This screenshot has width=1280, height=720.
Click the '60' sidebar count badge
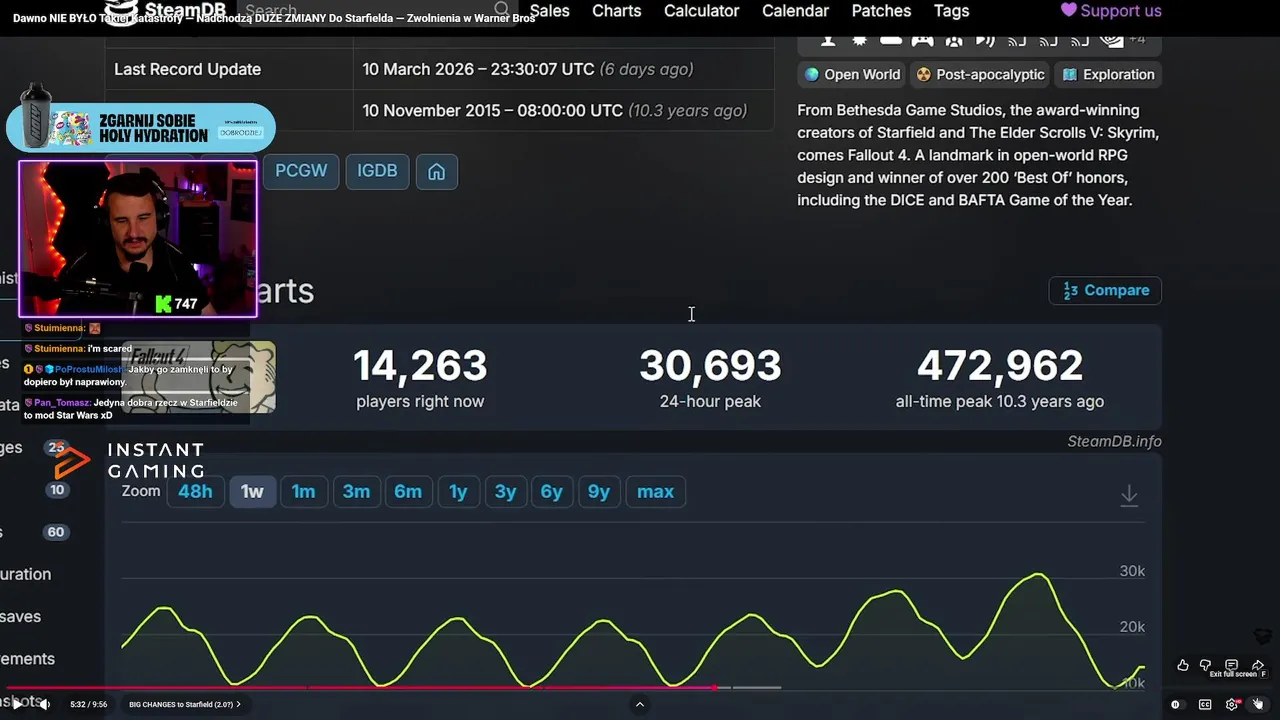[x=56, y=532]
